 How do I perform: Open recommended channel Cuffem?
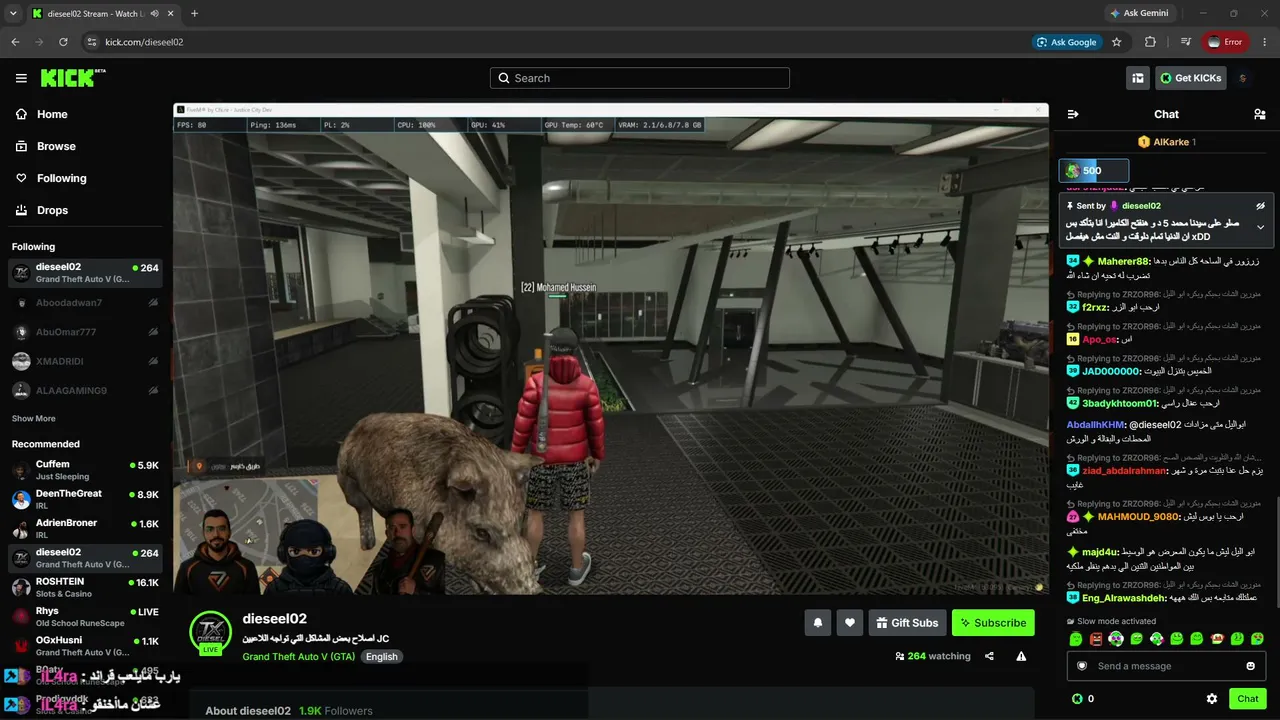click(85, 470)
